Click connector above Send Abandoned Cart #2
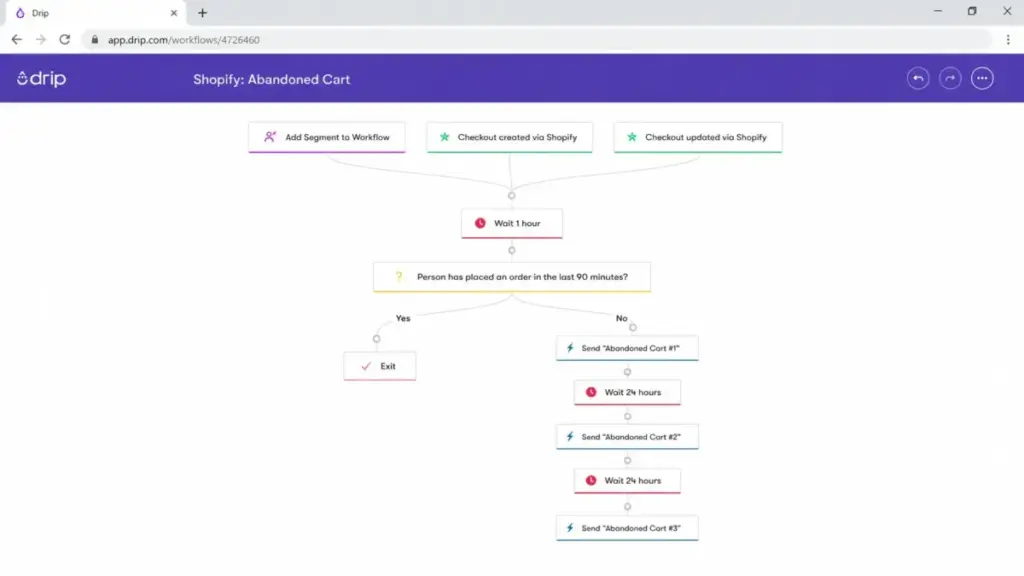Image resolution: width=1024 pixels, height=576 pixels. click(628, 417)
